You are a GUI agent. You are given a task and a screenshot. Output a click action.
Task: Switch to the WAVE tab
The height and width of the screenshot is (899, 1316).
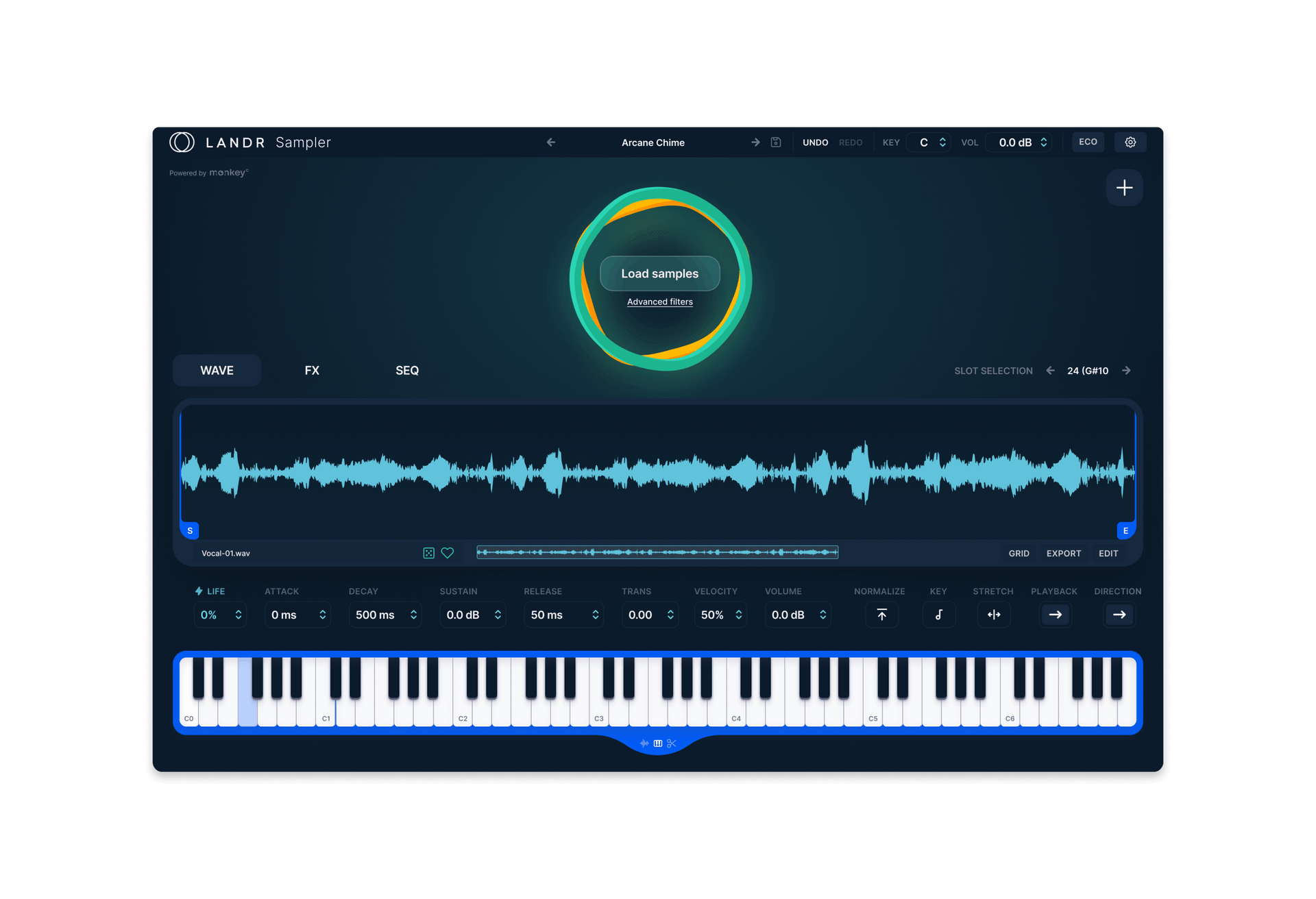pyautogui.click(x=217, y=371)
